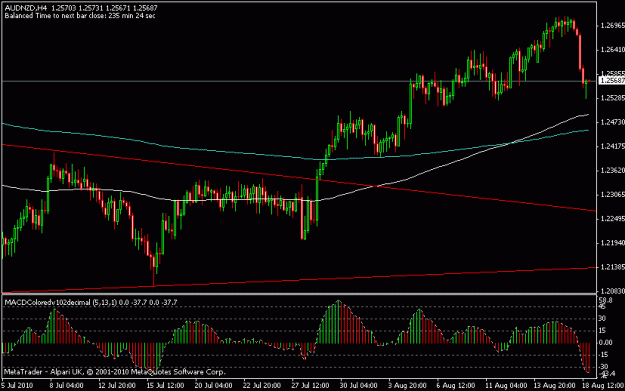This screenshot has width=625, height=391.
Task: Click the 1.24175 price scale label
Action: click(x=612, y=147)
